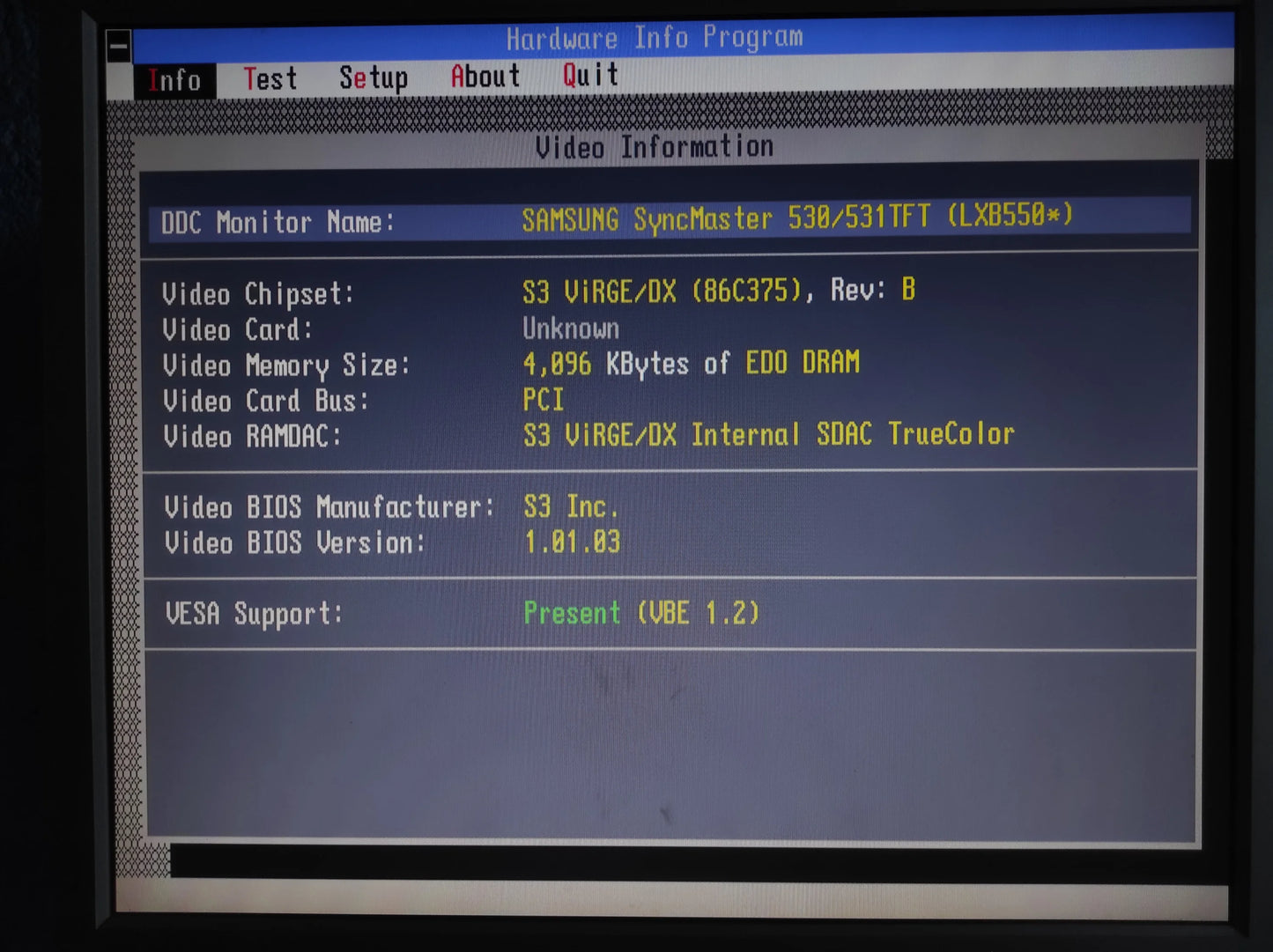Click S3 ViRGE/DX Internal SDAC TrueColor value

[x=768, y=434]
